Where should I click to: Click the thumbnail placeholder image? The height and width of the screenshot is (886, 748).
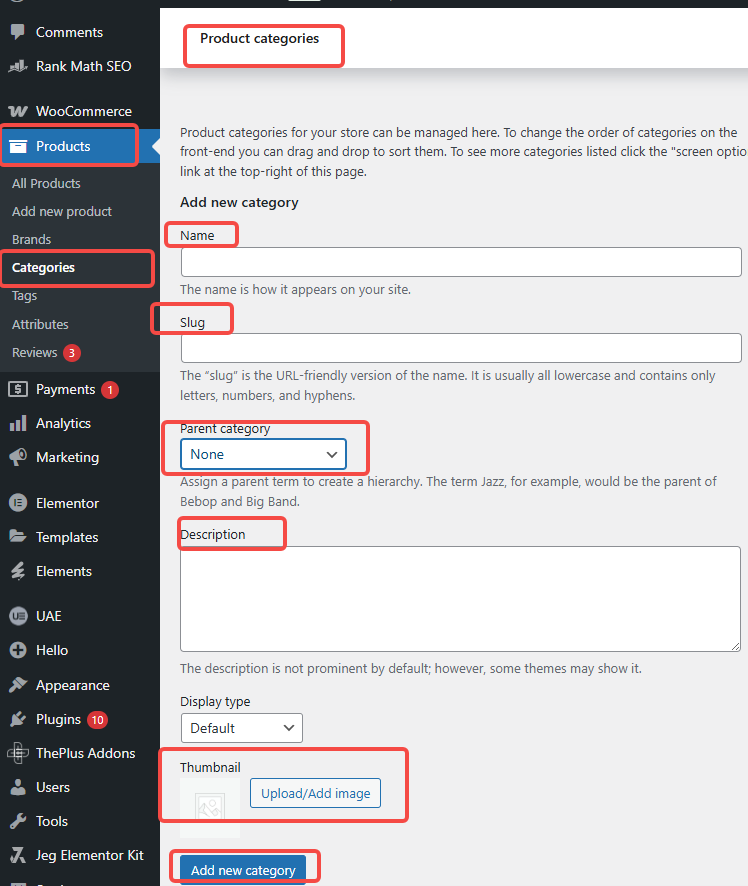[x=210, y=807]
